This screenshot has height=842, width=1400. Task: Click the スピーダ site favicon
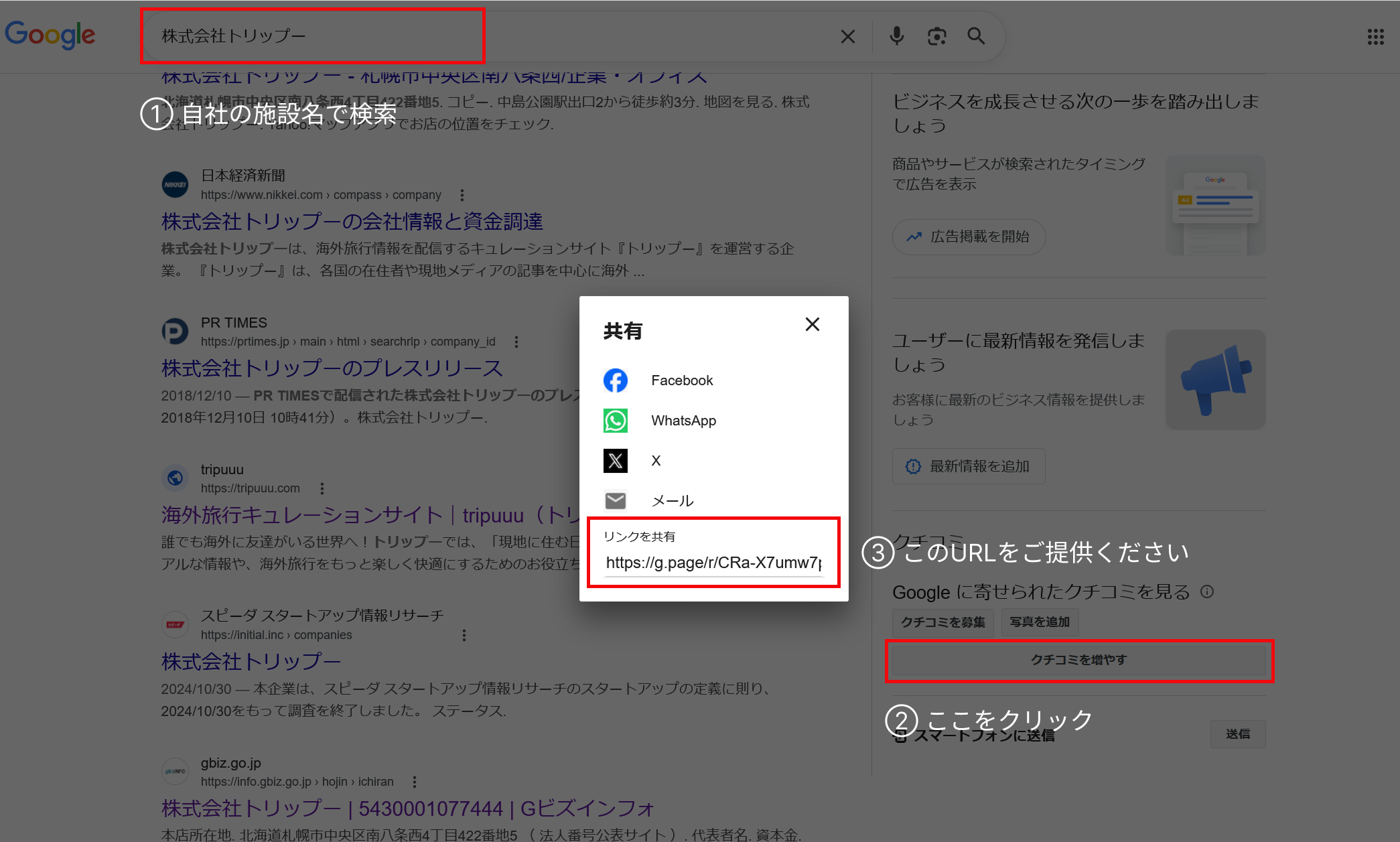(175, 624)
